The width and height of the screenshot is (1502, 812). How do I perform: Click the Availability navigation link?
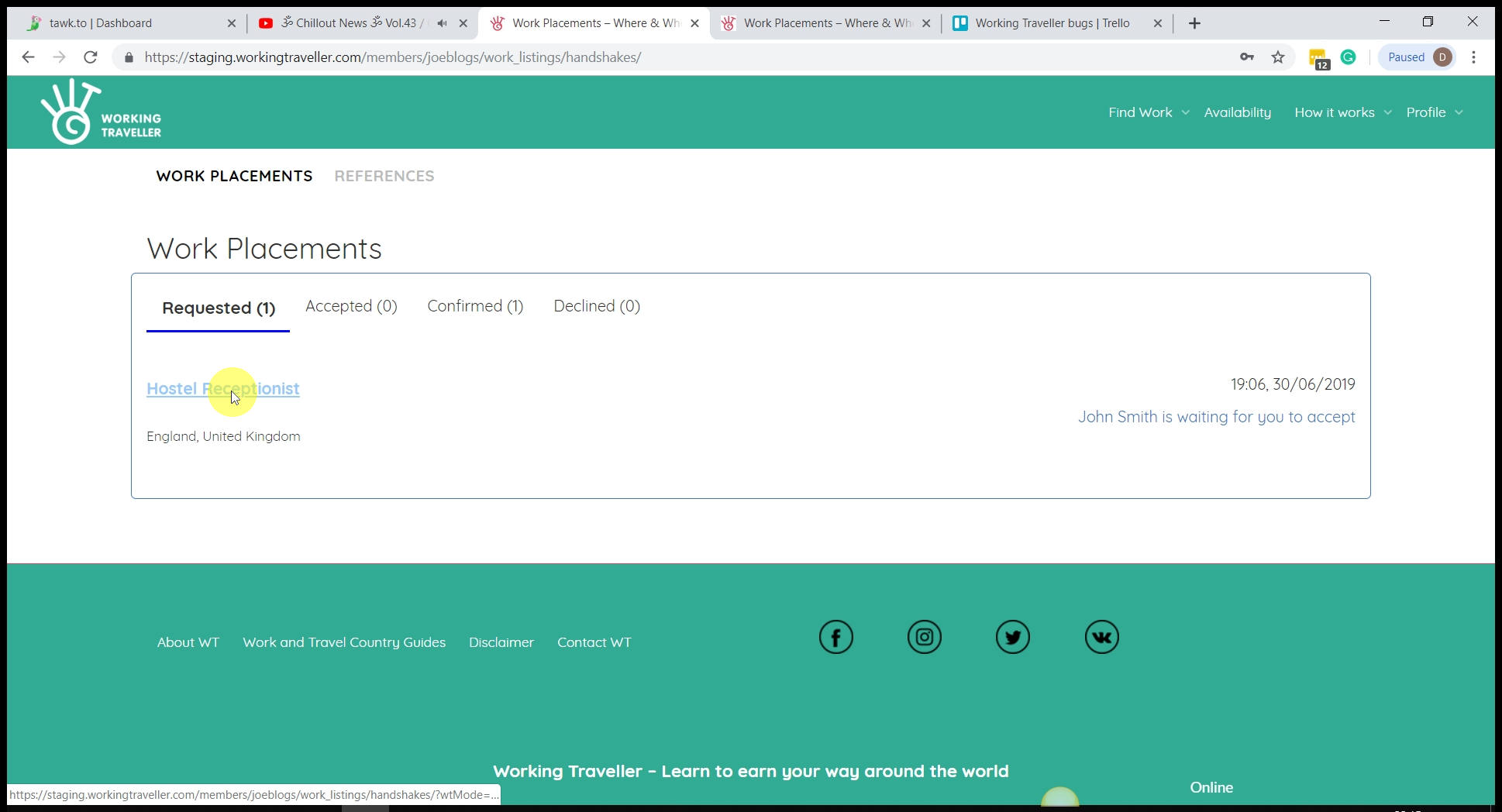1237,112
